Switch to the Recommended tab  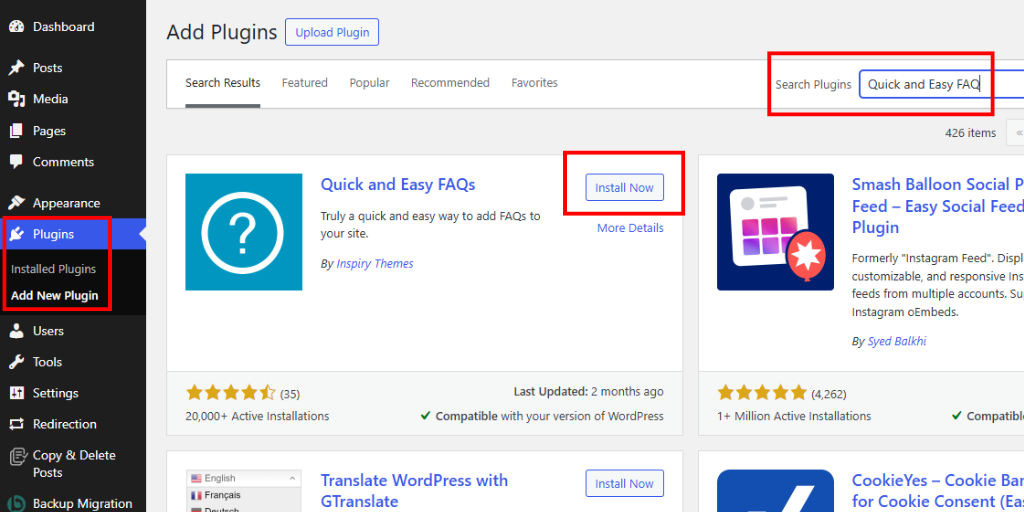pos(450,83)
